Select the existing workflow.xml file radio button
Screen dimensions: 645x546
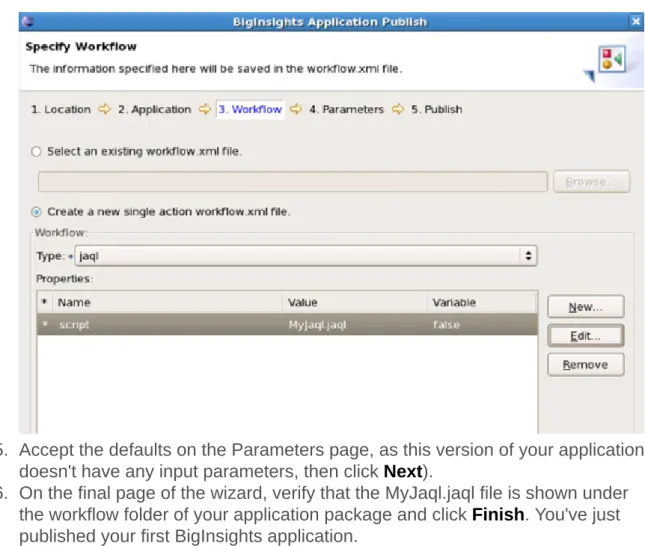pos(36,151)
